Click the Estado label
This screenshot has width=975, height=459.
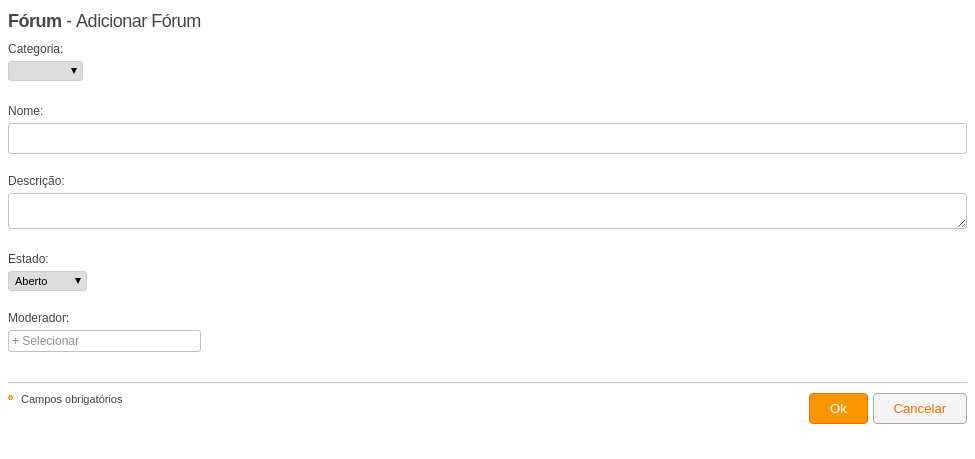28,259
